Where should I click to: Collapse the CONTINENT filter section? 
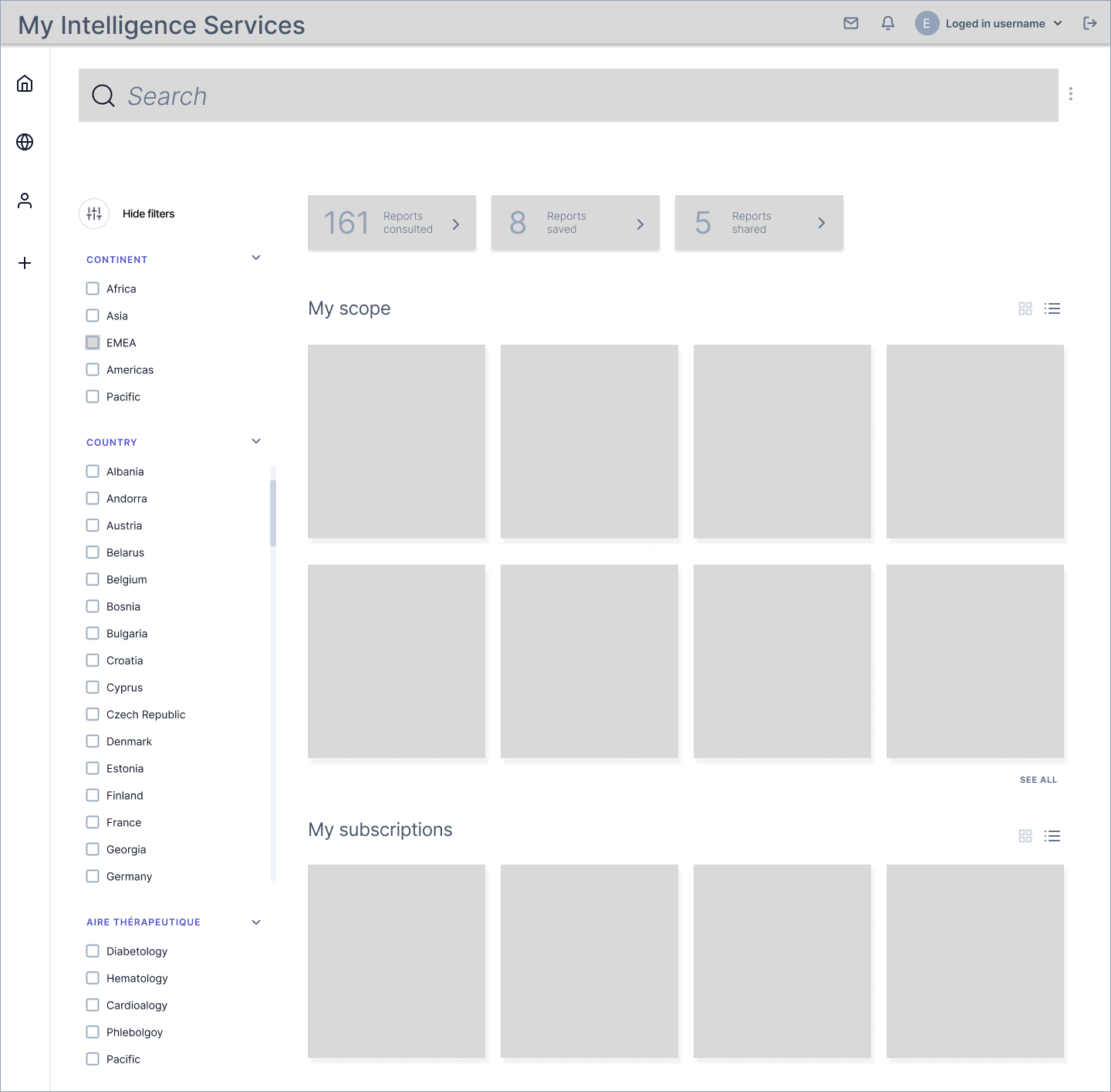(x=255, y=258)
